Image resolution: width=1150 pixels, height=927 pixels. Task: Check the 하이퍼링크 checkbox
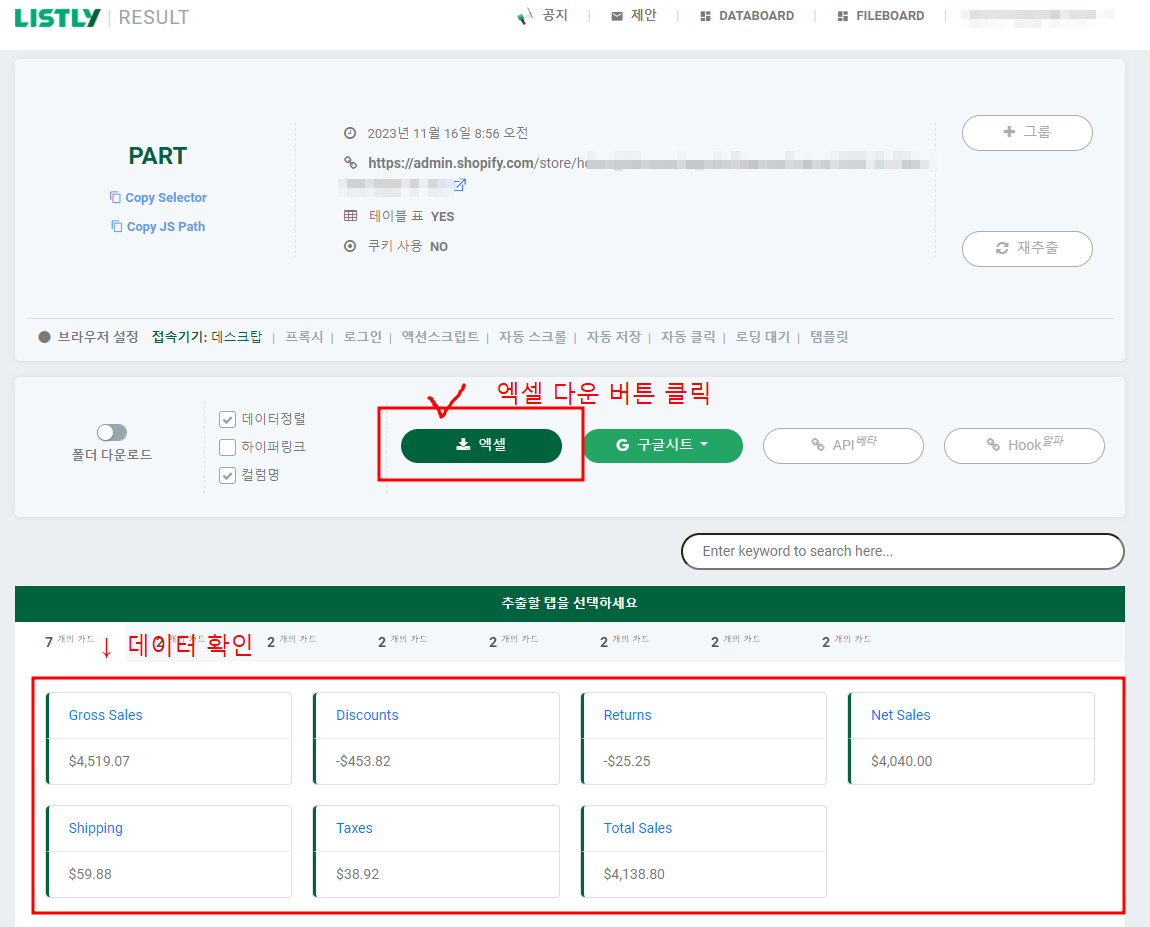pyautogui.click(x=227, y=448)
